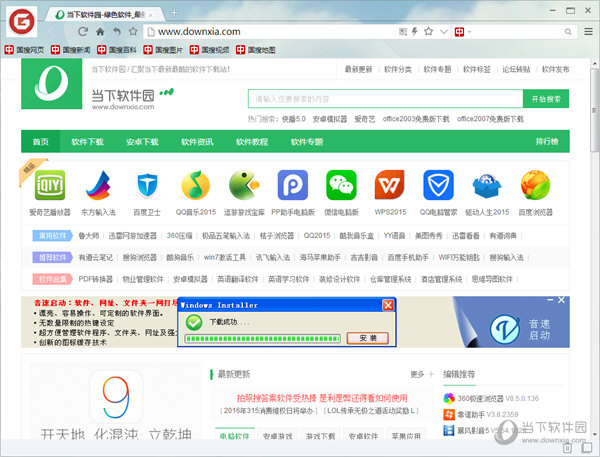The height and width of the screenshot is (457, 600).
Task: Click the 百度卫士 shield icon
Action: (x=147, y=185)
